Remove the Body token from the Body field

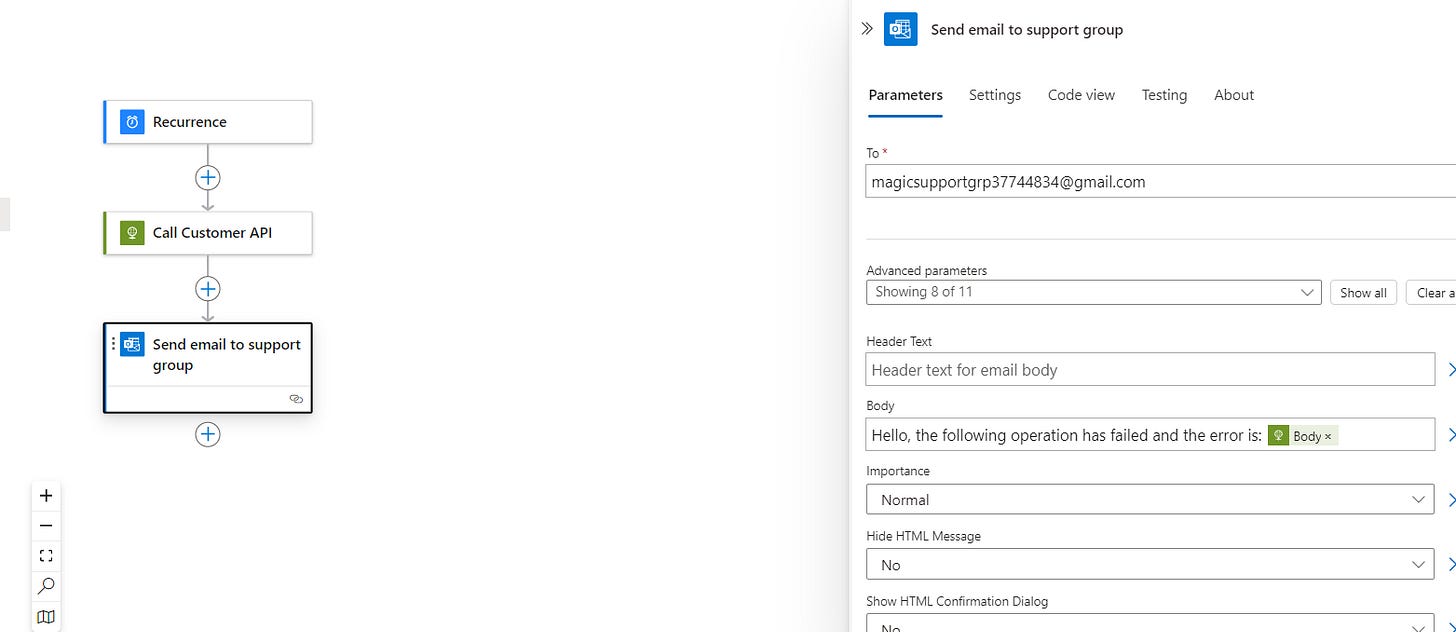click(x=1327, y=435)
